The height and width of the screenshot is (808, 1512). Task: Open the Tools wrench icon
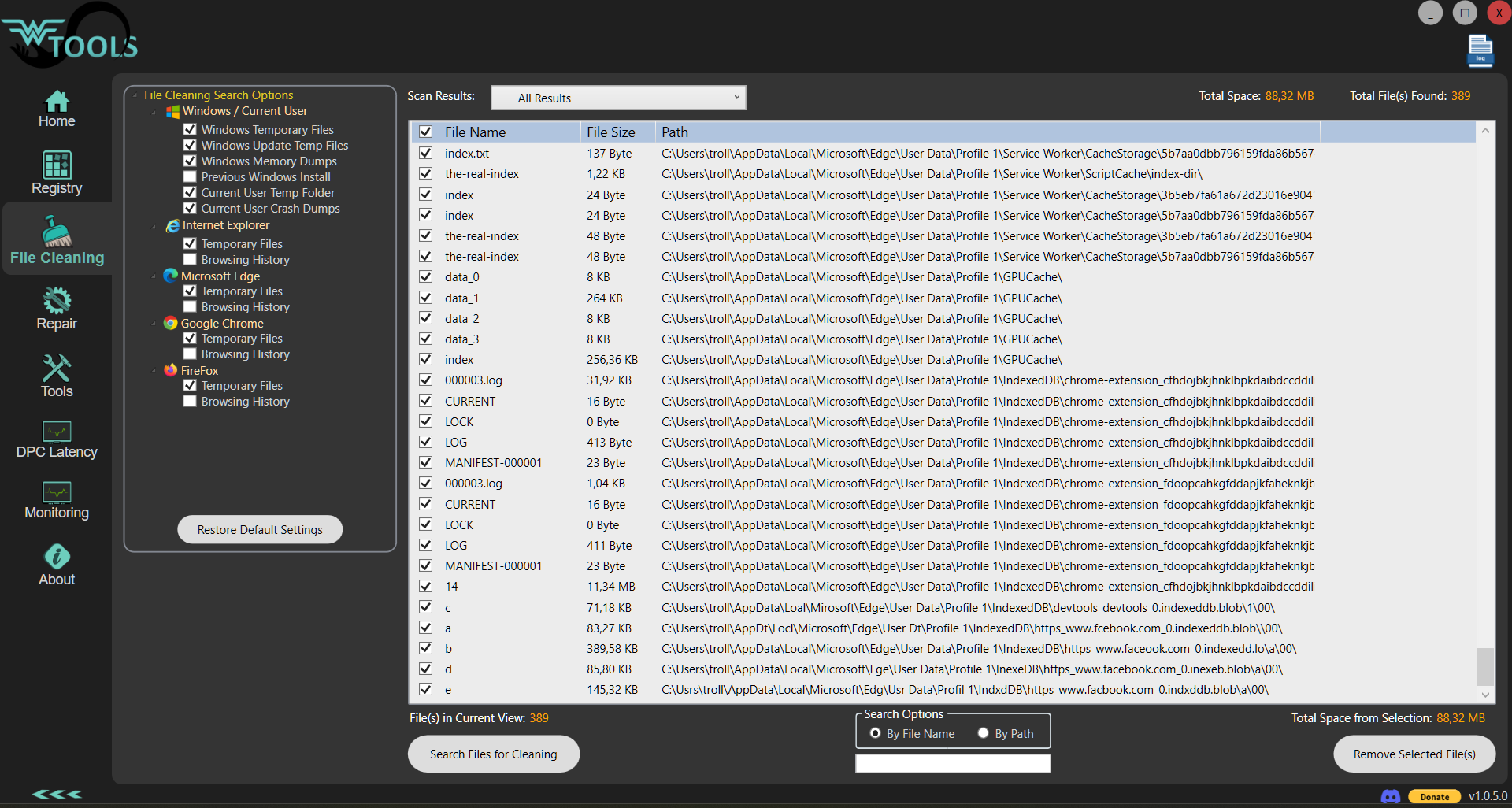57,368
